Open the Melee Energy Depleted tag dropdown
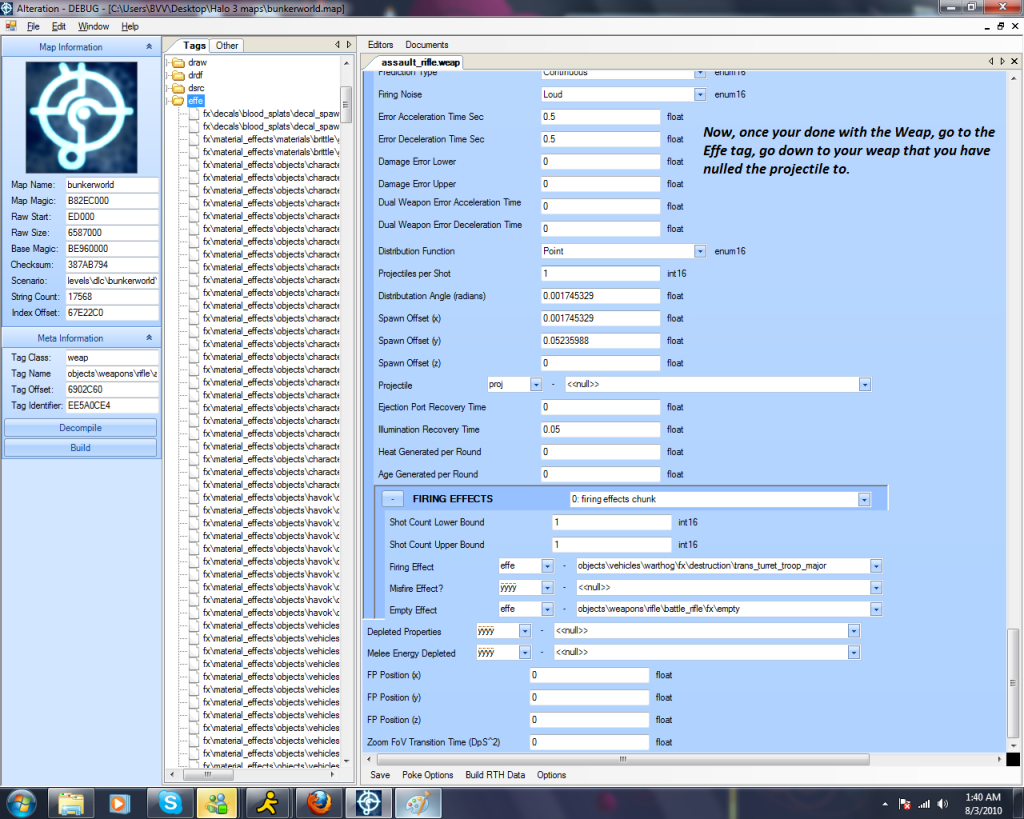Viewport: 1024px width, 819px height. click(x=854, y=652)
